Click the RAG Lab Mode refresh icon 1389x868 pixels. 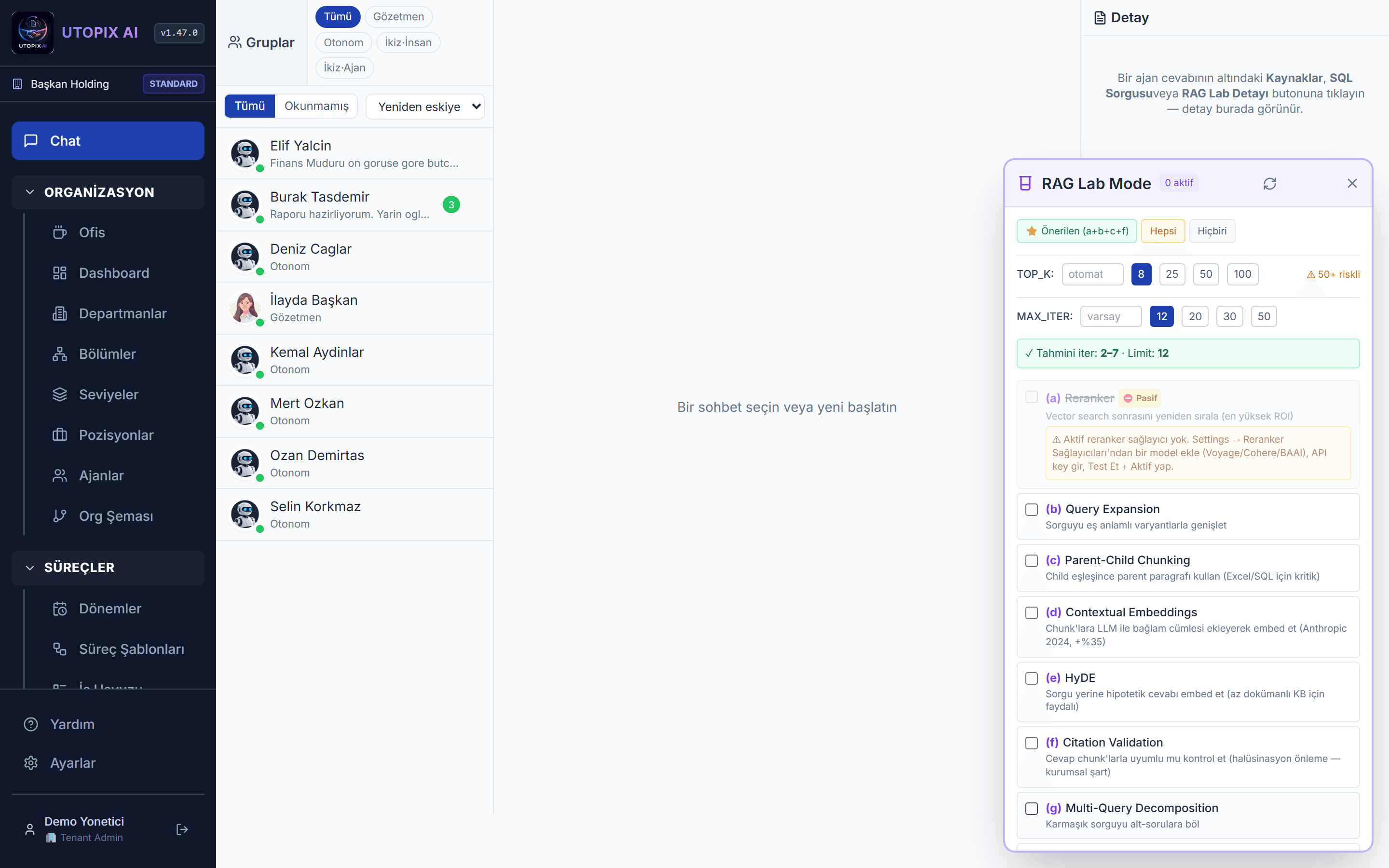[1269, 184]
